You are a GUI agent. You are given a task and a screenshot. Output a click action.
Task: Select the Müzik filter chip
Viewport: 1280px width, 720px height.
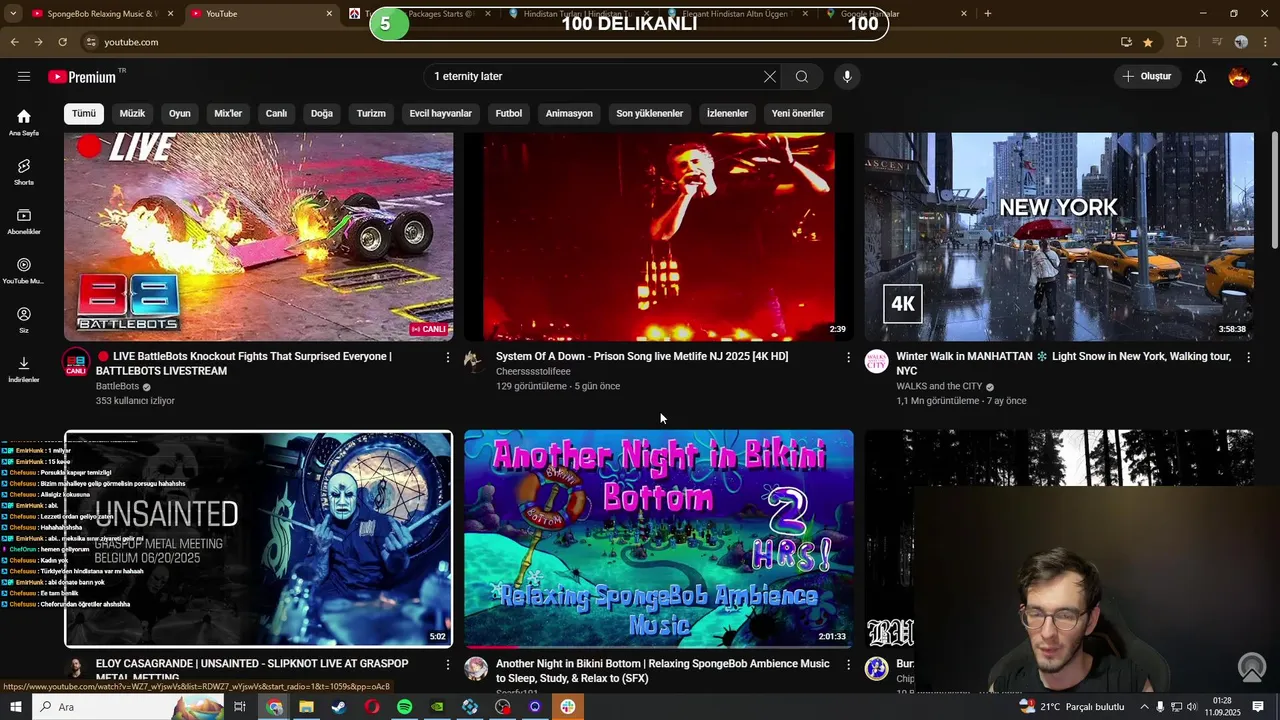point(132,113)
